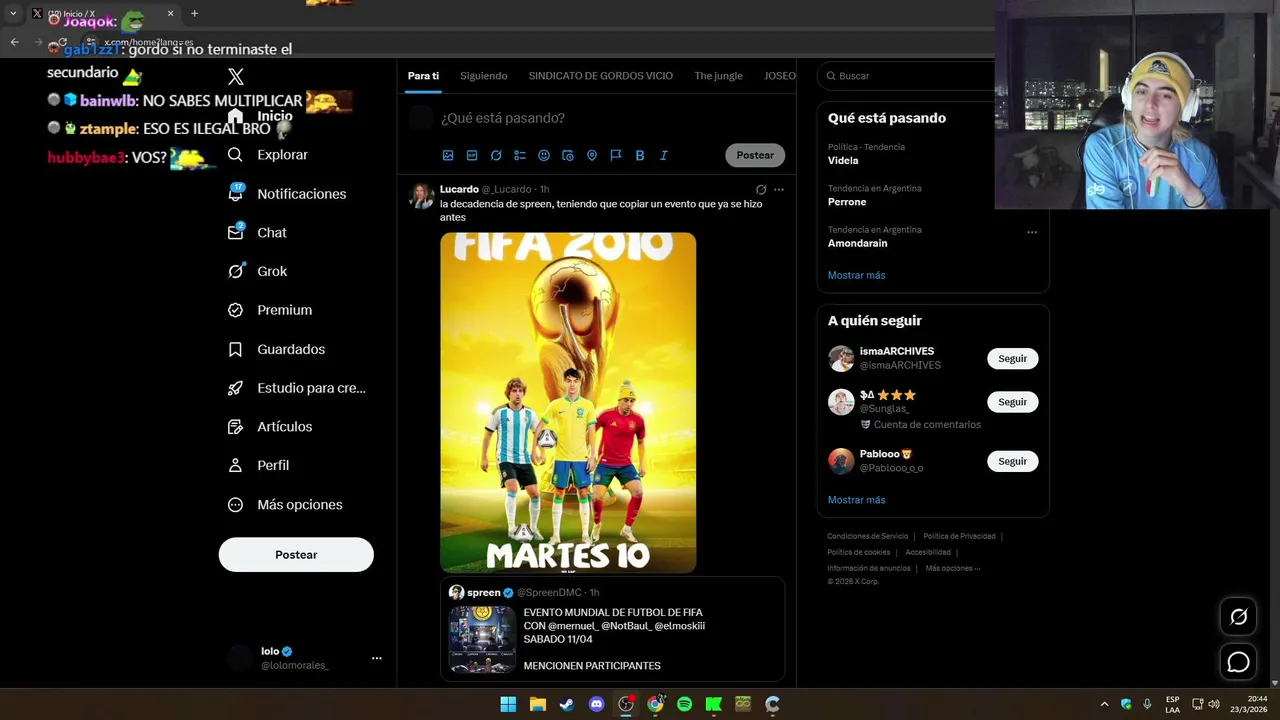
Task: Open Guardados bookmarks in the sidebar
Action: tap(276, 349)
